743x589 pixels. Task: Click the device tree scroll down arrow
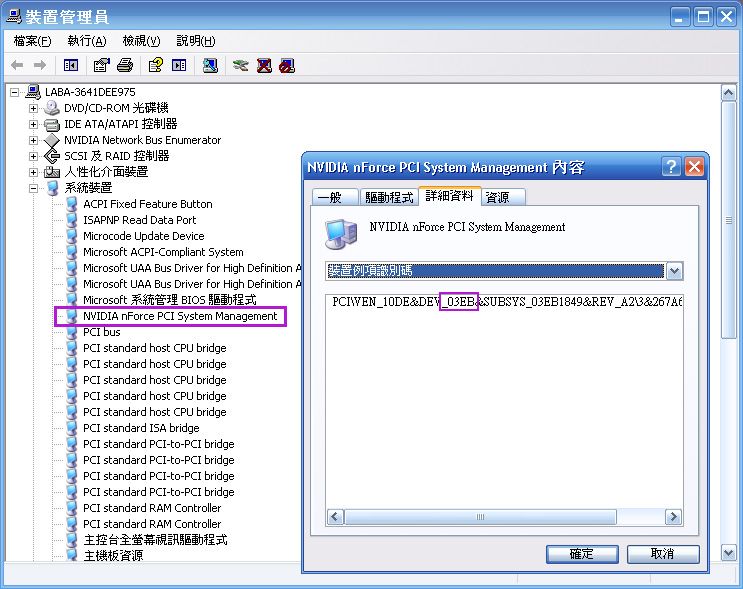point(728,553)
